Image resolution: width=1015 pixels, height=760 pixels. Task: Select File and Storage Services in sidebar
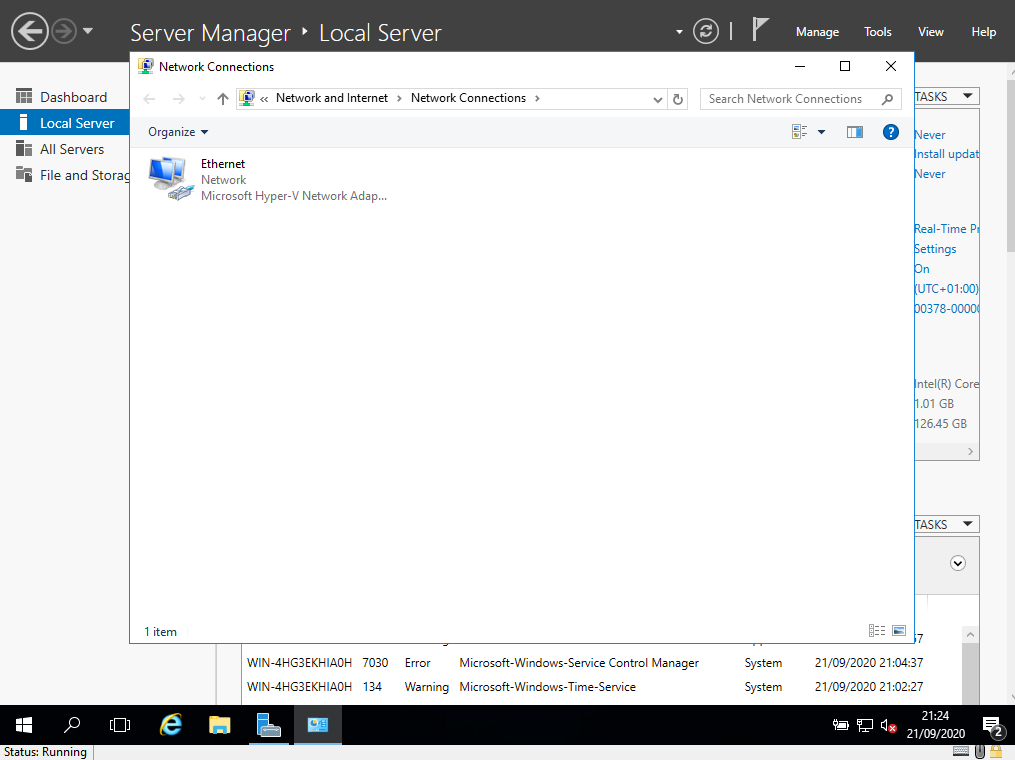click(x=65, y=175)
